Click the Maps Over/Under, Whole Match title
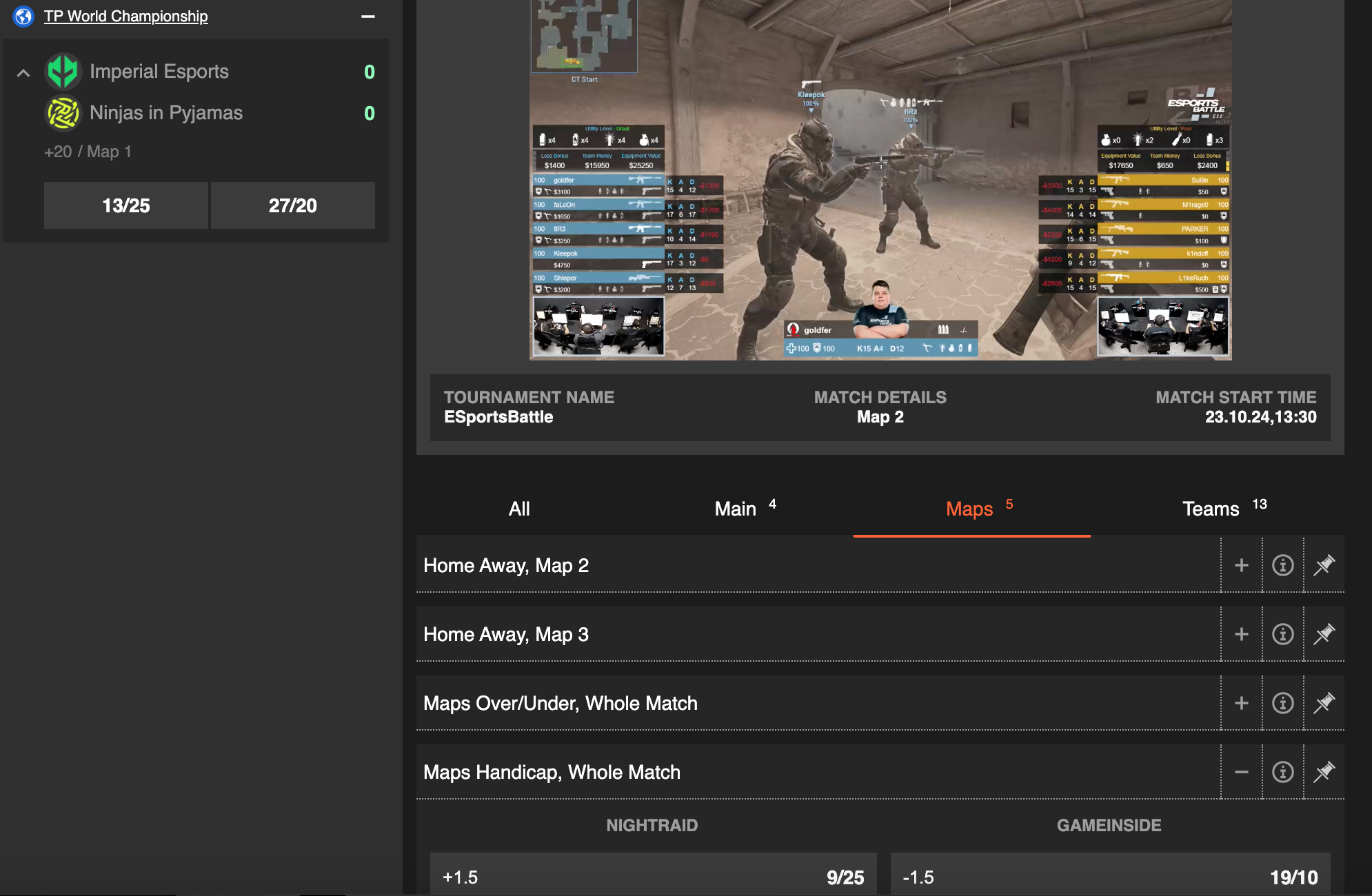 click(x=561, y=703)
